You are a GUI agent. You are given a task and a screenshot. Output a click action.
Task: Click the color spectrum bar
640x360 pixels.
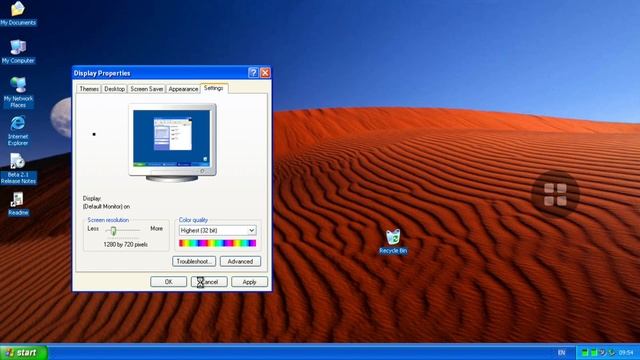218,244
